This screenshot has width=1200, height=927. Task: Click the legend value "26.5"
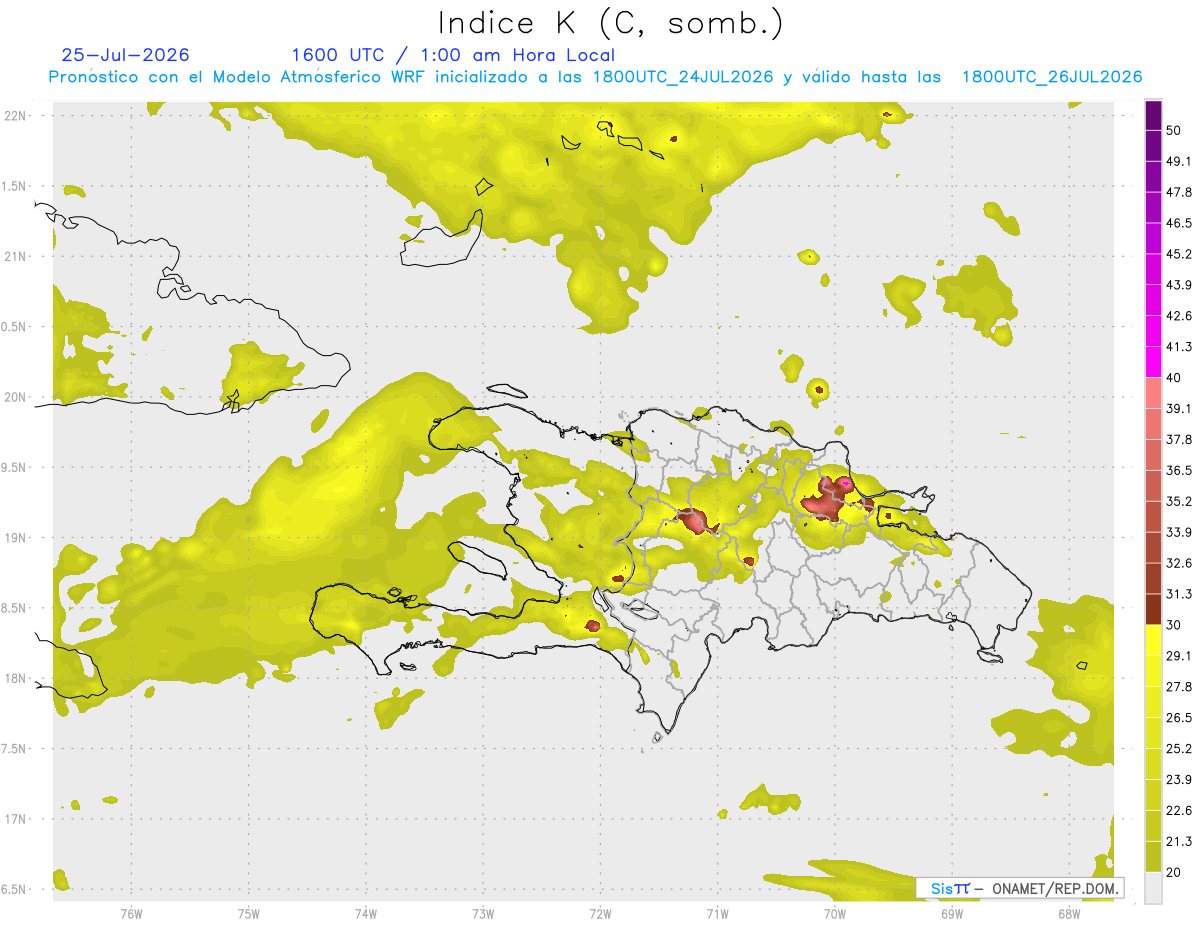coord(1179,718)
